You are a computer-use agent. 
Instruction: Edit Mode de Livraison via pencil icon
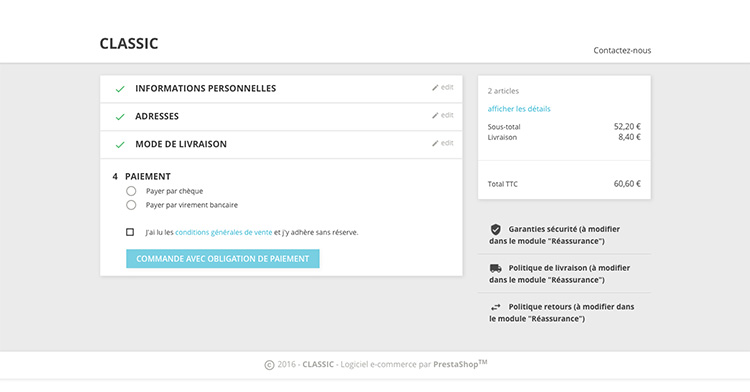435,143
